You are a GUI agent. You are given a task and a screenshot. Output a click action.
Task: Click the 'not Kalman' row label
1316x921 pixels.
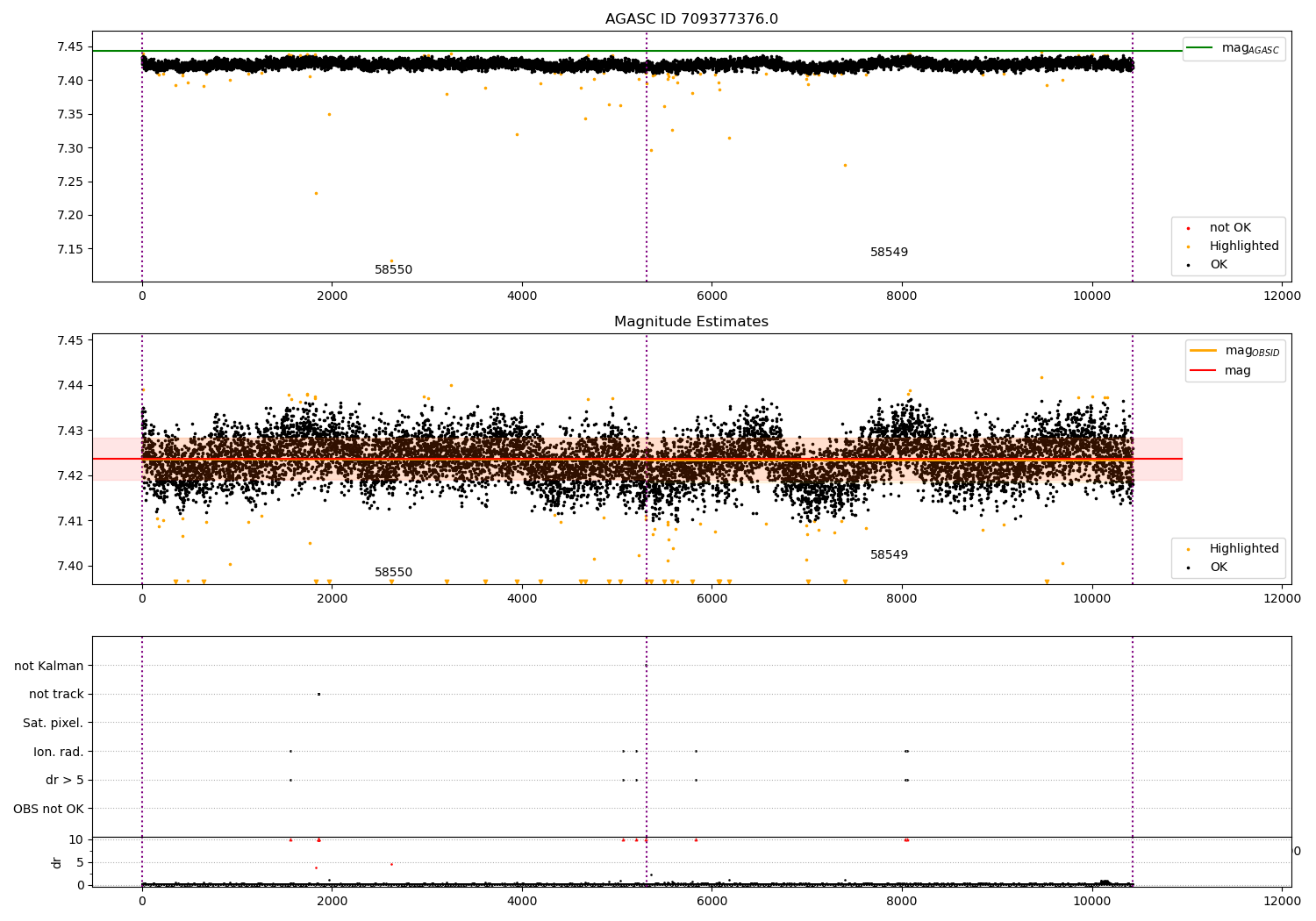pyautogui.click(x=49, y=666)
